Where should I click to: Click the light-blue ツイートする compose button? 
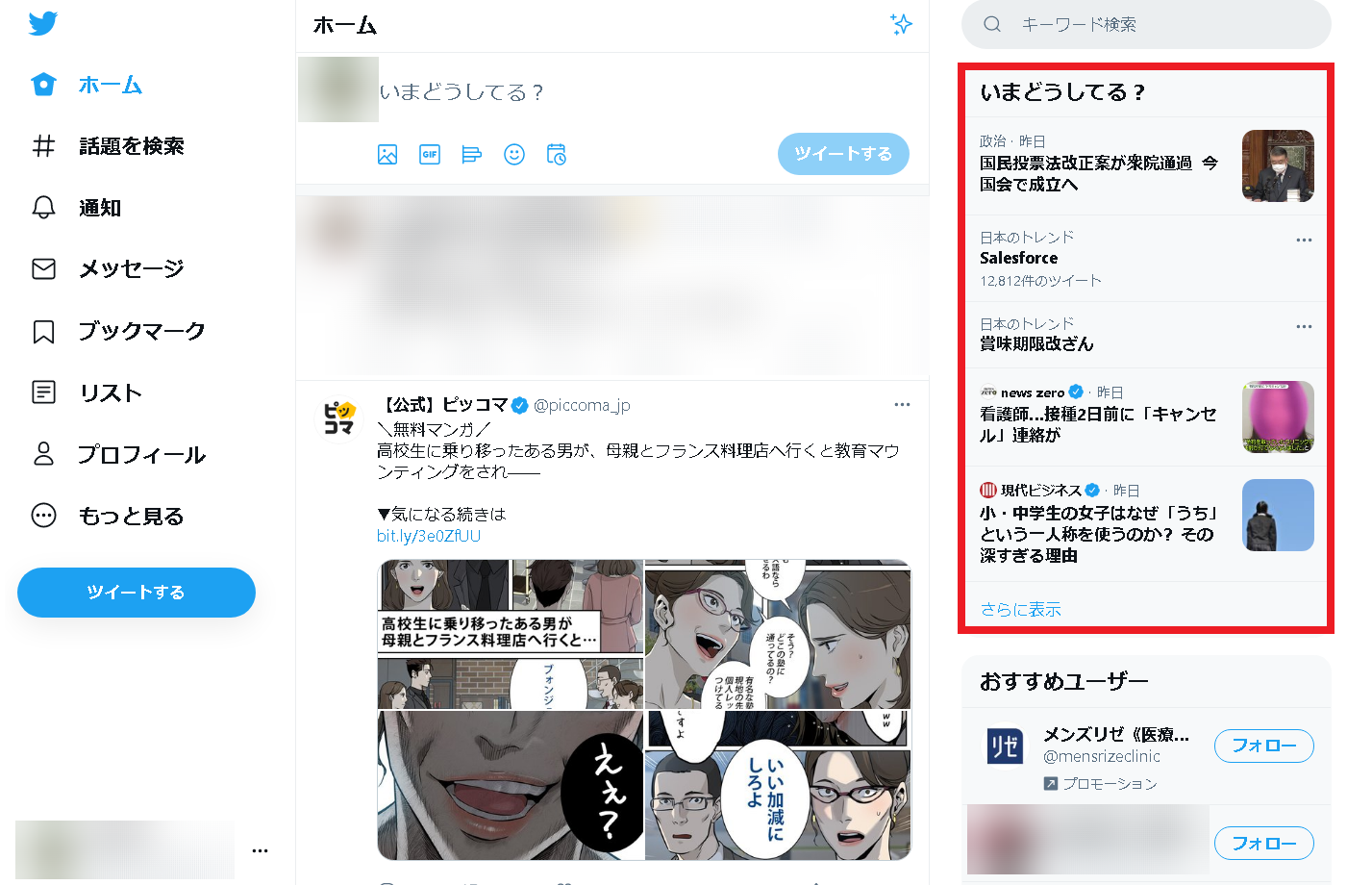point(843,154)
